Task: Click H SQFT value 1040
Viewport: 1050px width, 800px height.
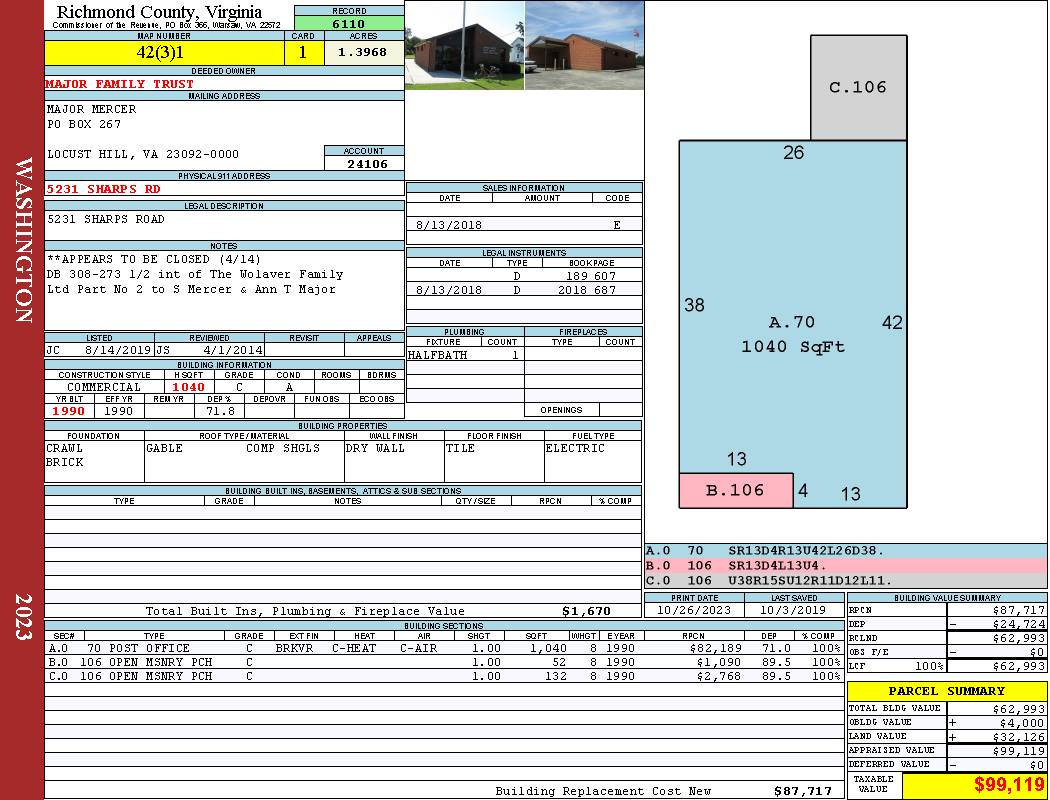Action: point(188,387)
